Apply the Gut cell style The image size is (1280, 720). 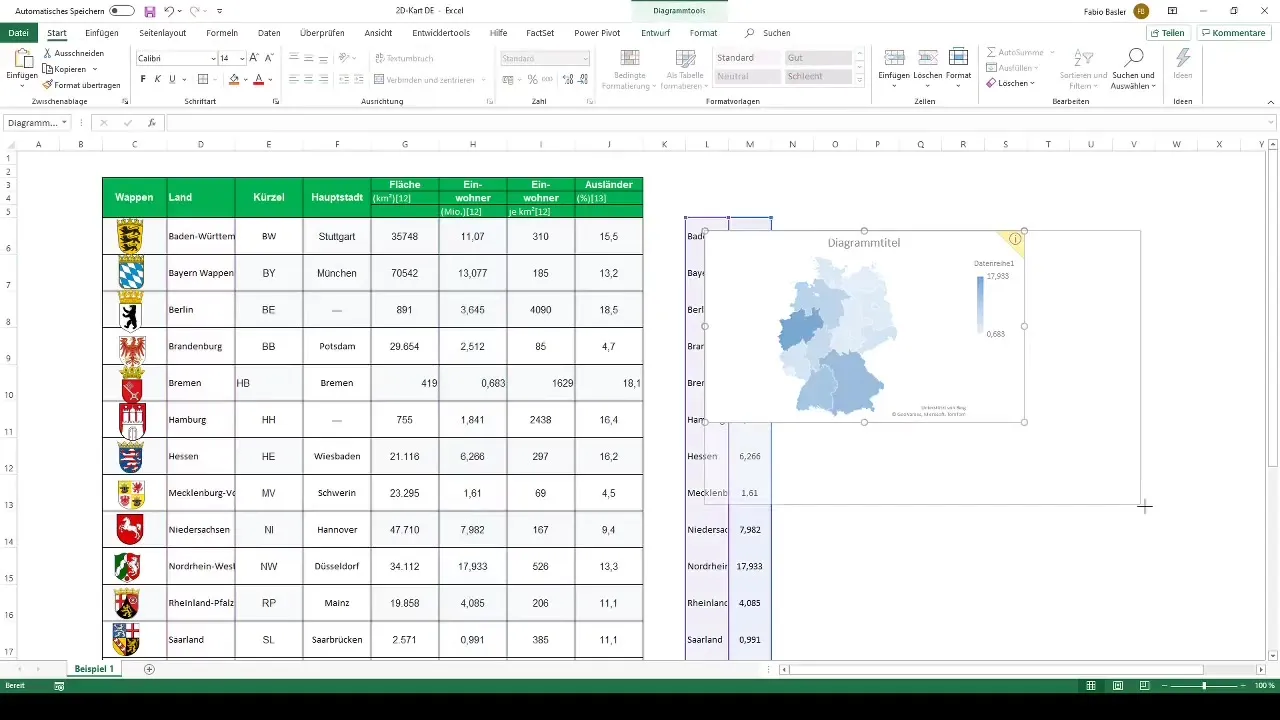pos(817,58)
